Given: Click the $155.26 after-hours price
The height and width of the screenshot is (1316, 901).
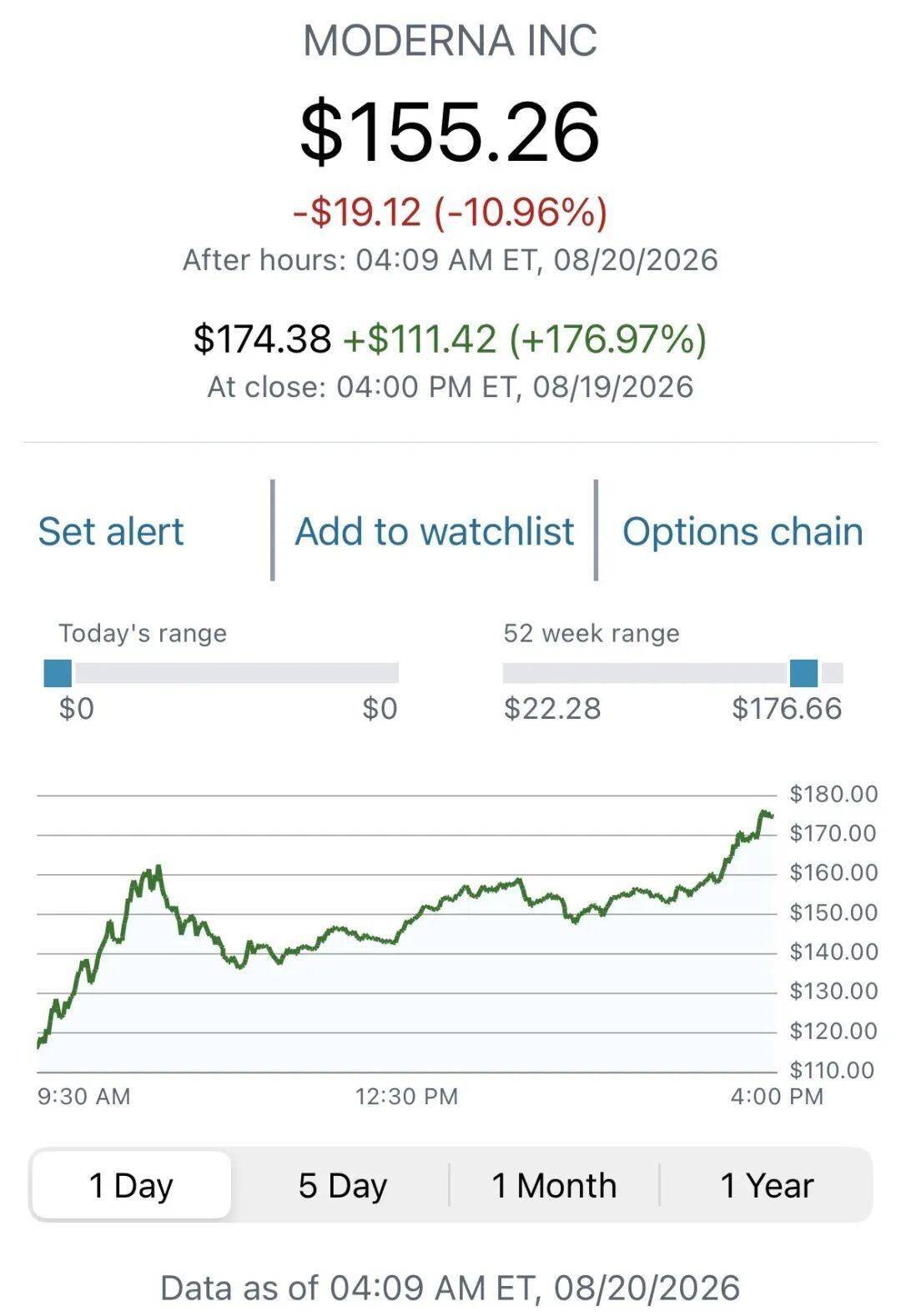Looking at the screenshot, I should [x=450, y=131].
